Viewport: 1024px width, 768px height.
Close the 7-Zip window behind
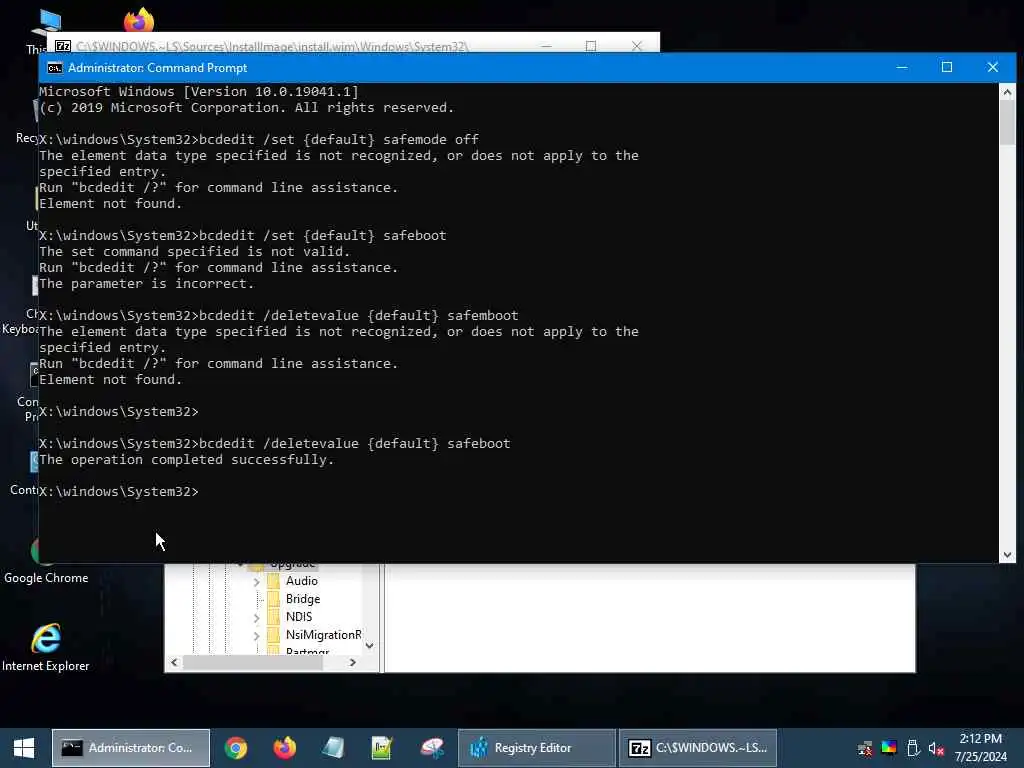click(637, 46)
